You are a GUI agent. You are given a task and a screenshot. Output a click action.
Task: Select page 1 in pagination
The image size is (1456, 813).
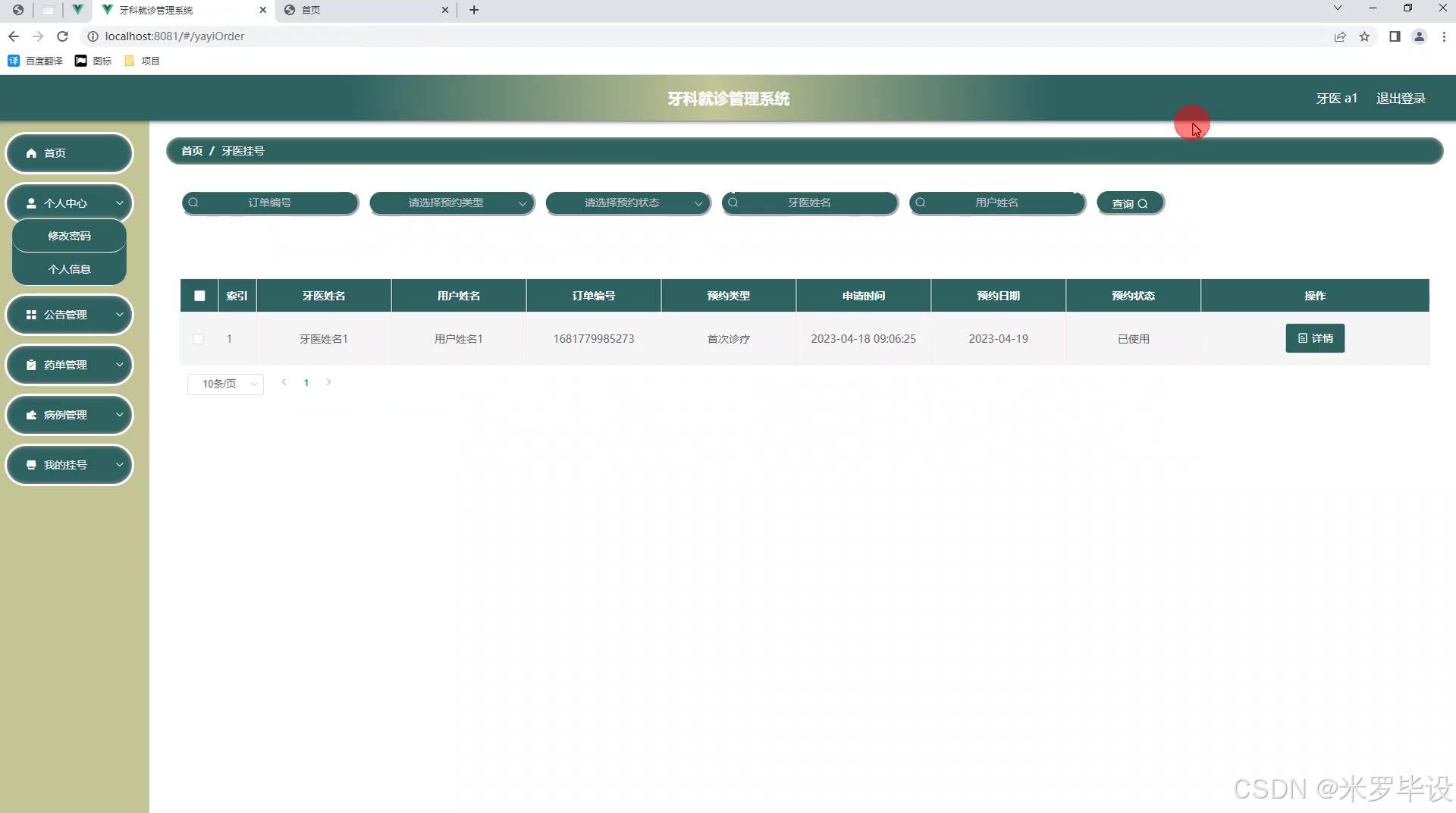click(306, 383)
